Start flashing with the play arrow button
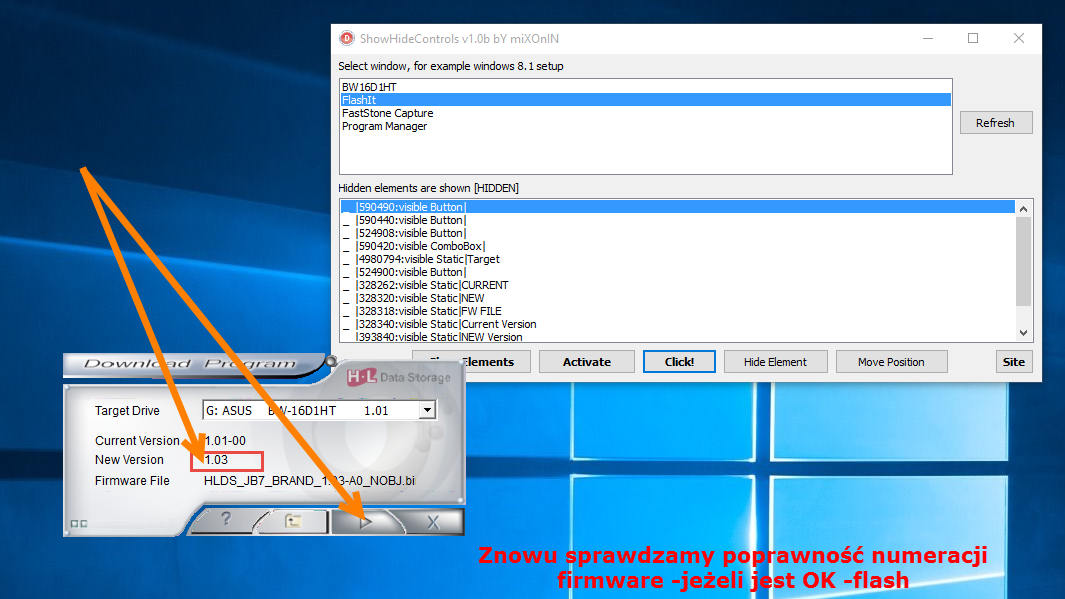This screenshot has width=1065, height=599. [365, 522]
